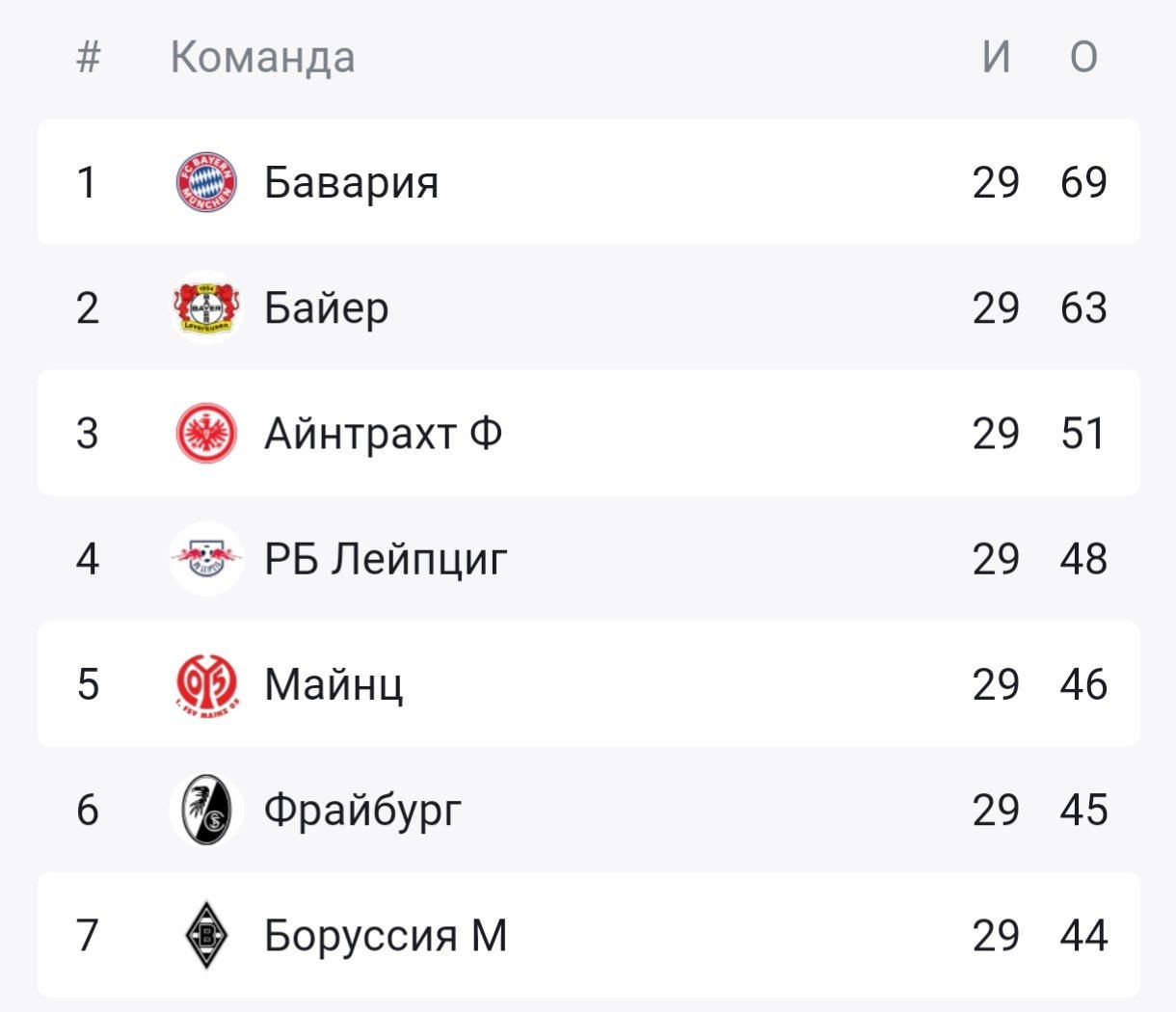The image size is (1176, 1012).
Task: Click the И games played header
Action: 996,57
